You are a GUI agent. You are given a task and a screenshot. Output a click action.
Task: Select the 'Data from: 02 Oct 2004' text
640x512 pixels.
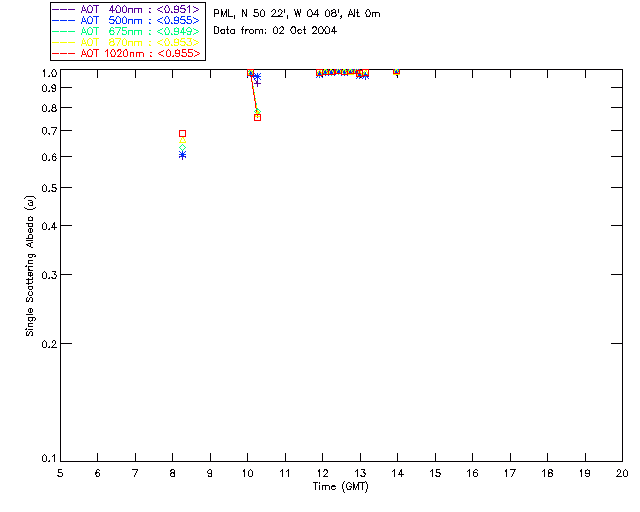[275, 31]
